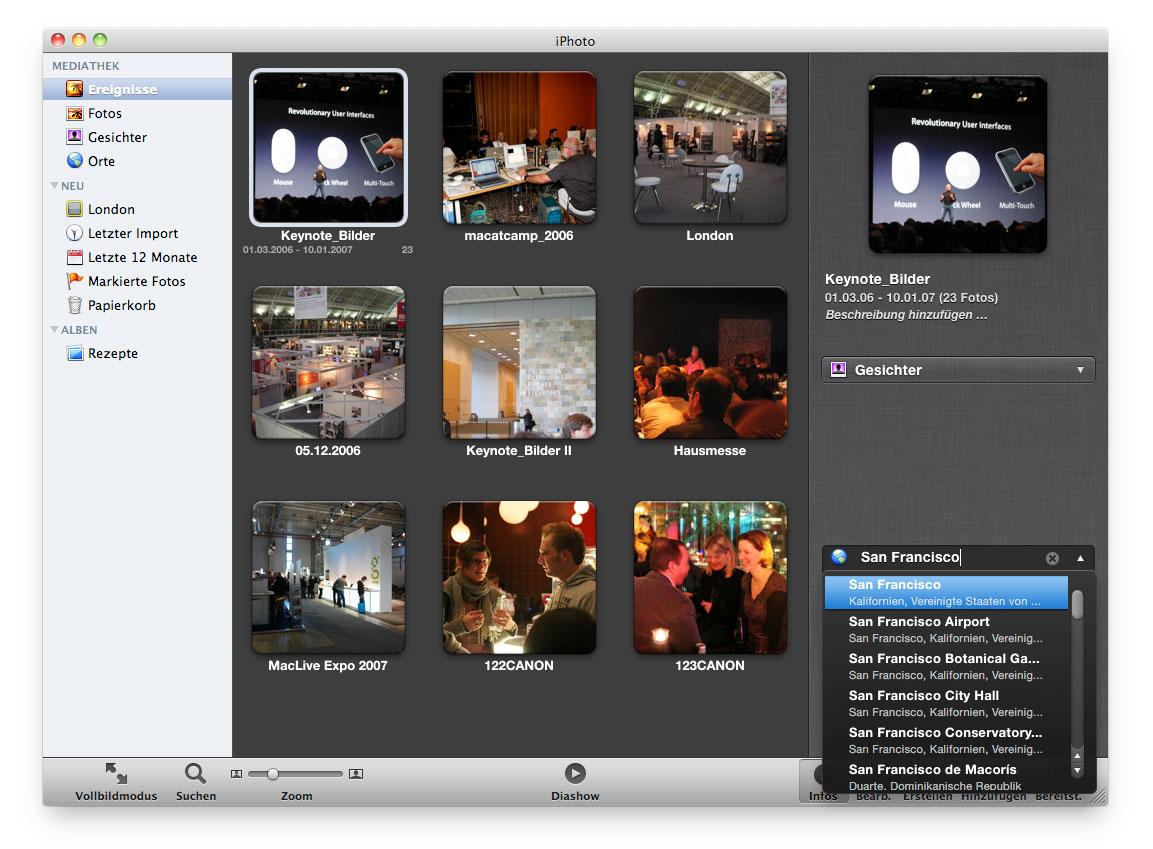Select the Keynote_Bilder II event thumbnail

[519, 362]
